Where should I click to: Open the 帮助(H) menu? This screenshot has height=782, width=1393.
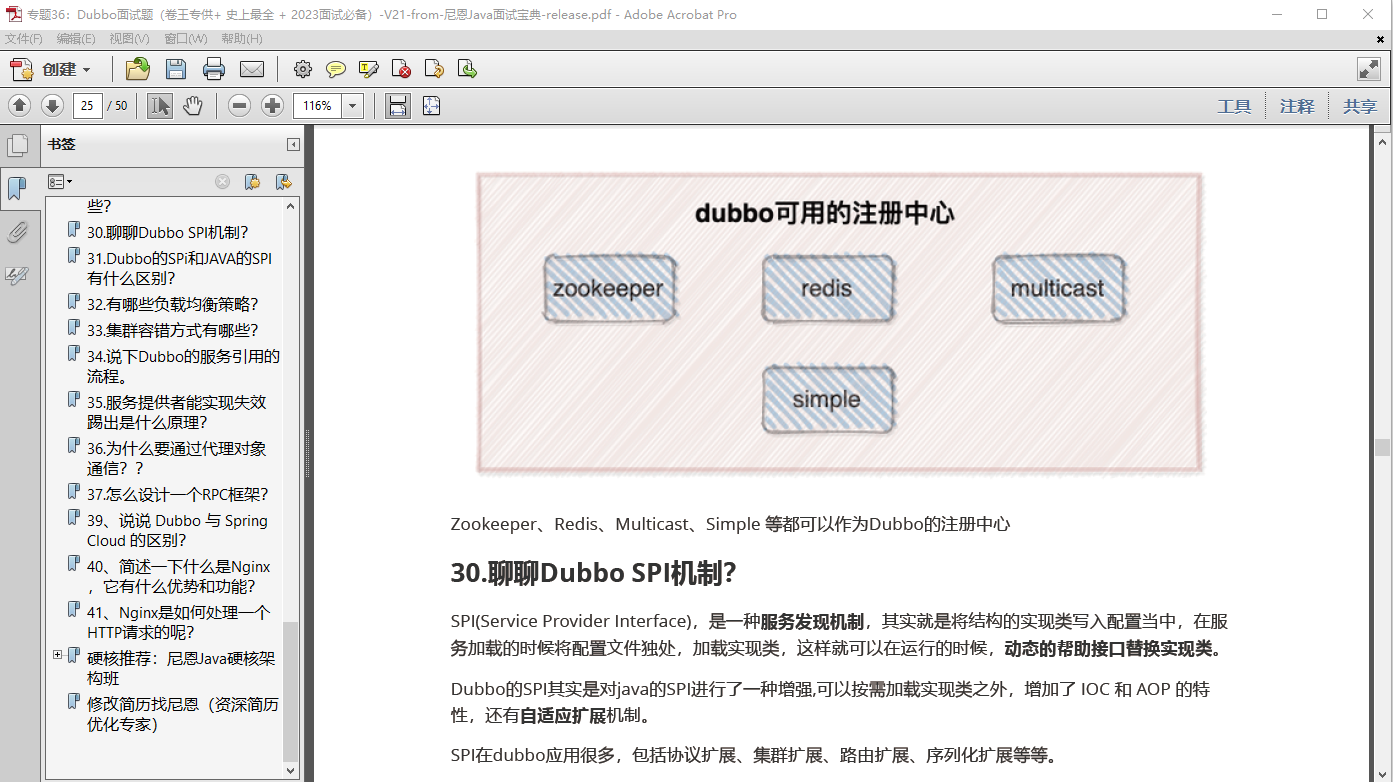pos(242,38)
